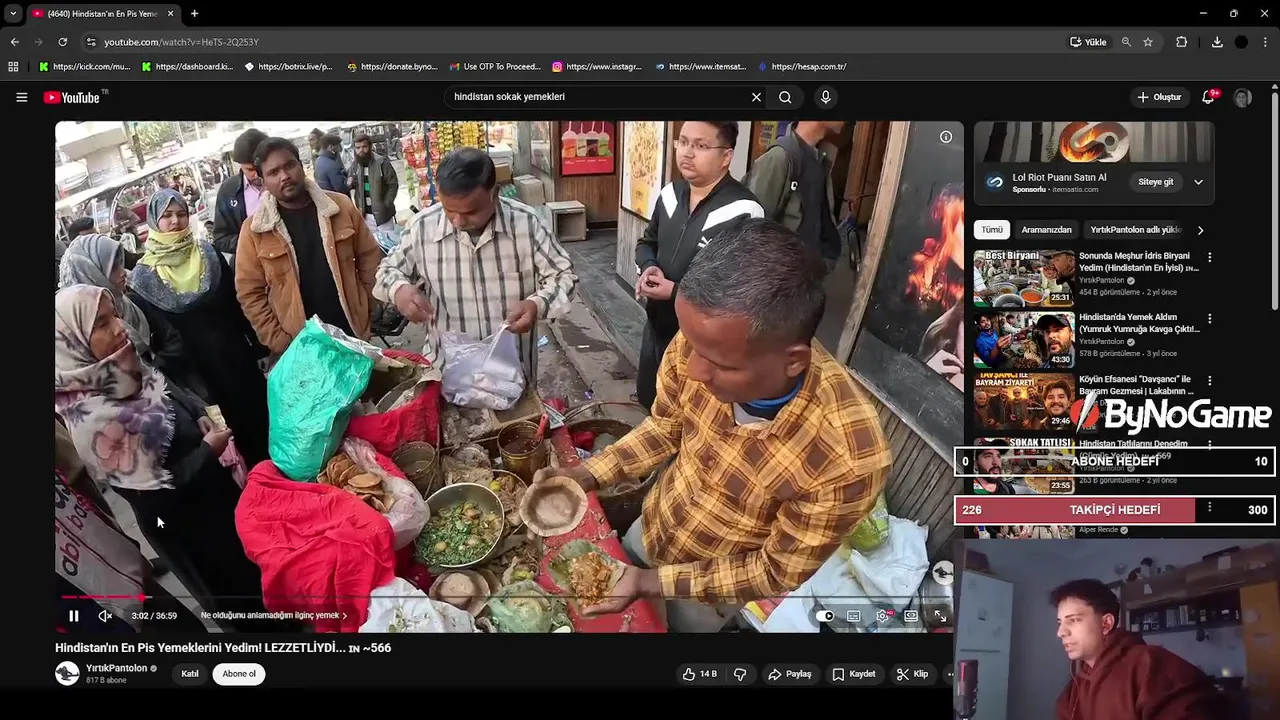Reload the page
1280x720 pixels.
pos(62,42)
